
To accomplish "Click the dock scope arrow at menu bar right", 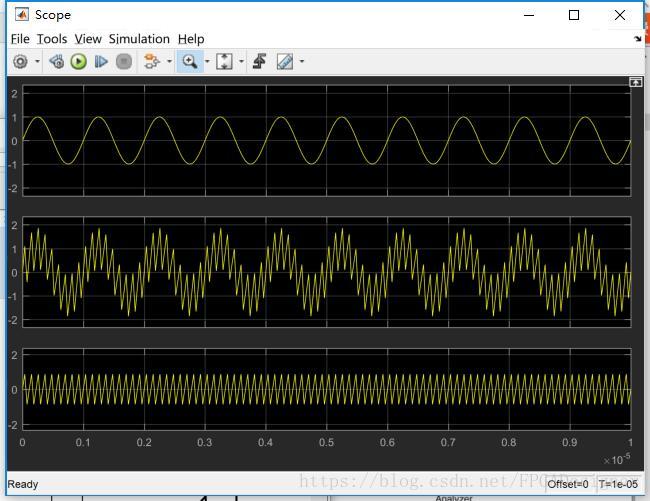I will (x=638, y=39).
